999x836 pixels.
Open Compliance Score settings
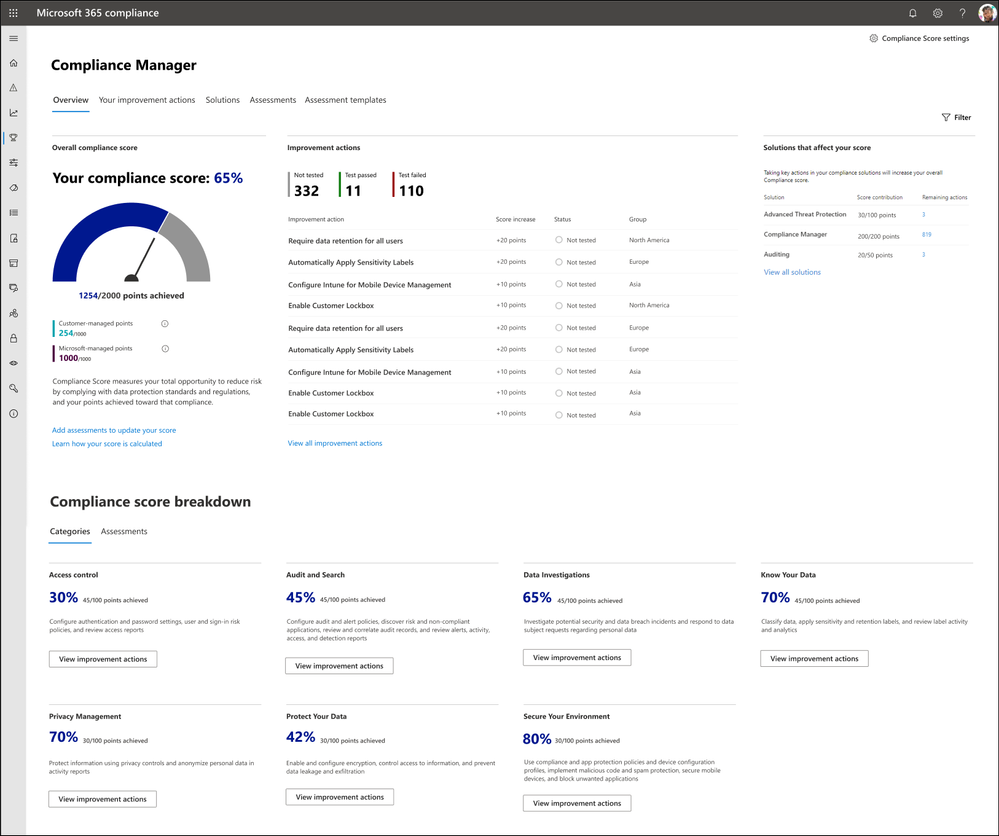919,38
